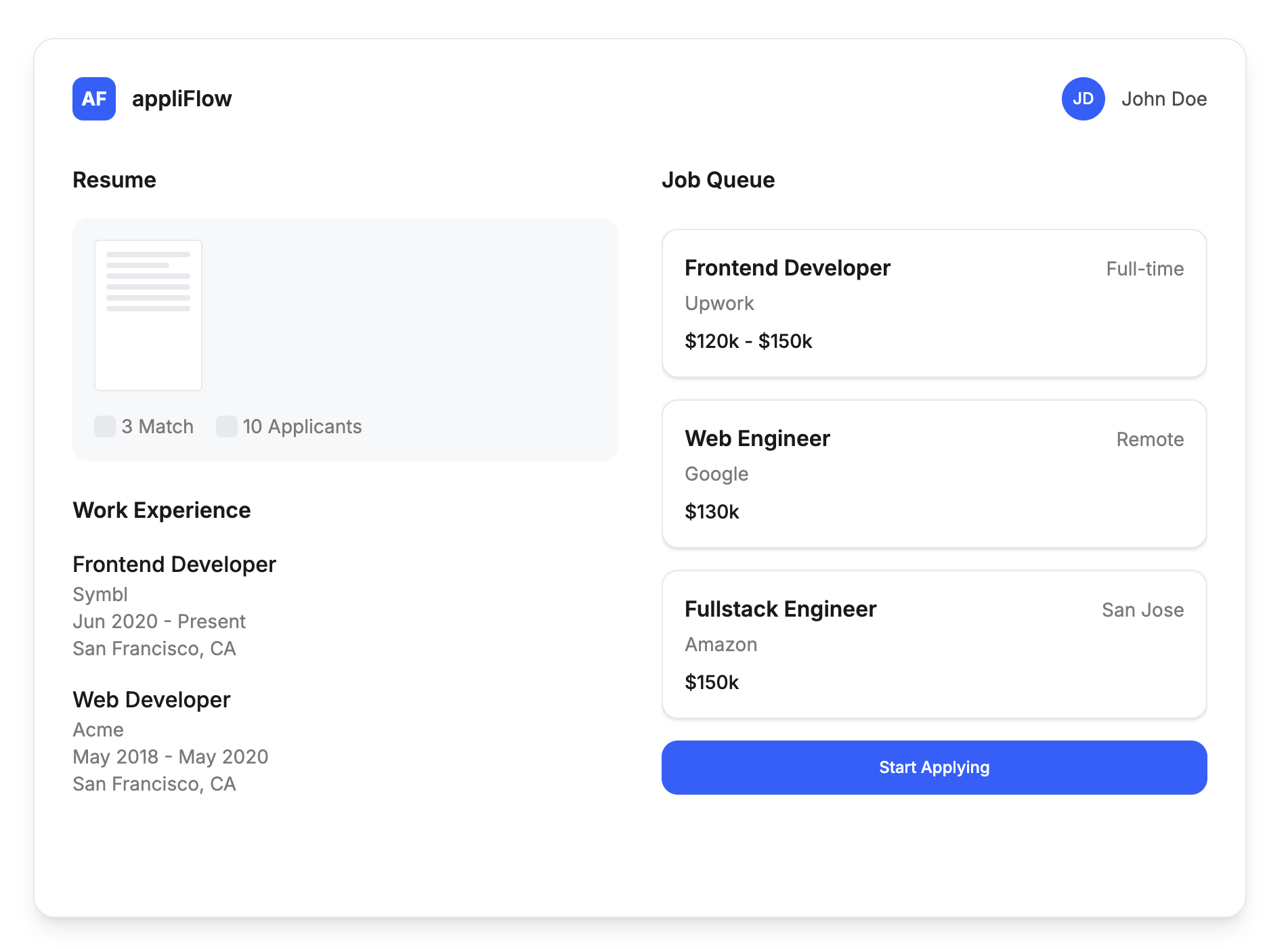Click the 3 Match label
This screenshot has width=1288, height=949.
(x=157, y=426)
